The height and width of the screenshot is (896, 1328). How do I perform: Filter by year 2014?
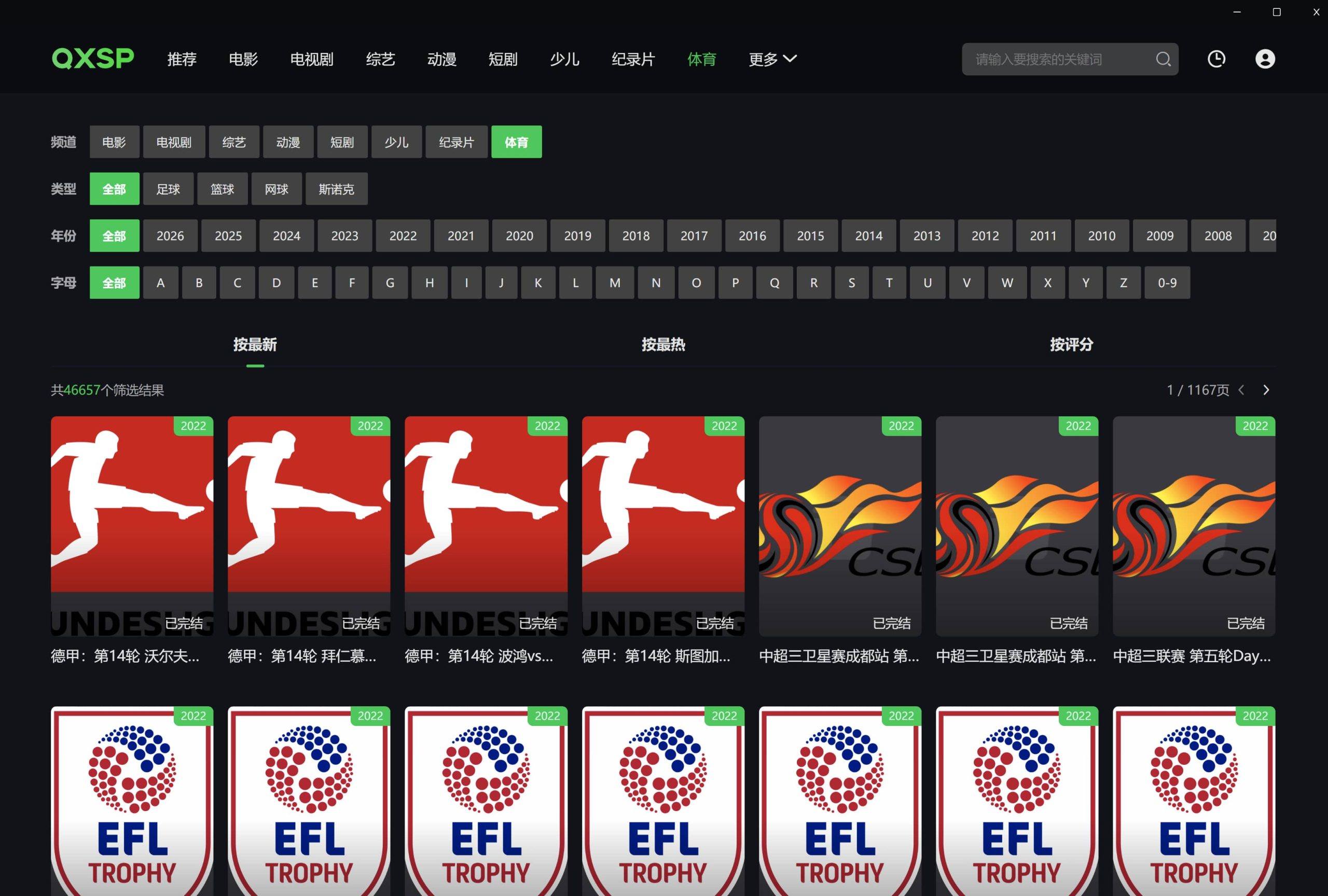click(868, 235)
